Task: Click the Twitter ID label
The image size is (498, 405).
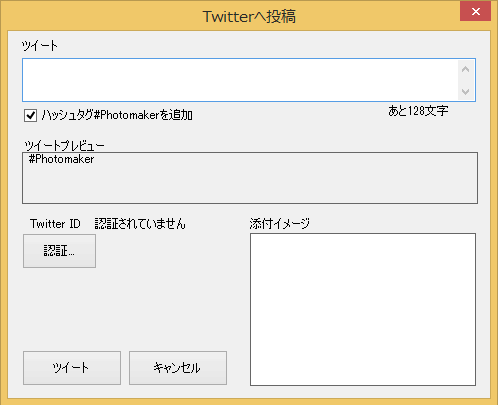Action: pyautogui.click(x=55, y=224)
